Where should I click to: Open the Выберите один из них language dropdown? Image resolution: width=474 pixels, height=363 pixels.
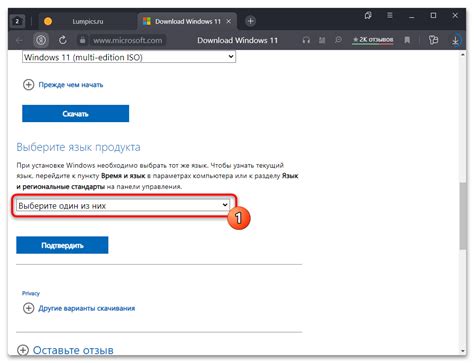[123, 206]
